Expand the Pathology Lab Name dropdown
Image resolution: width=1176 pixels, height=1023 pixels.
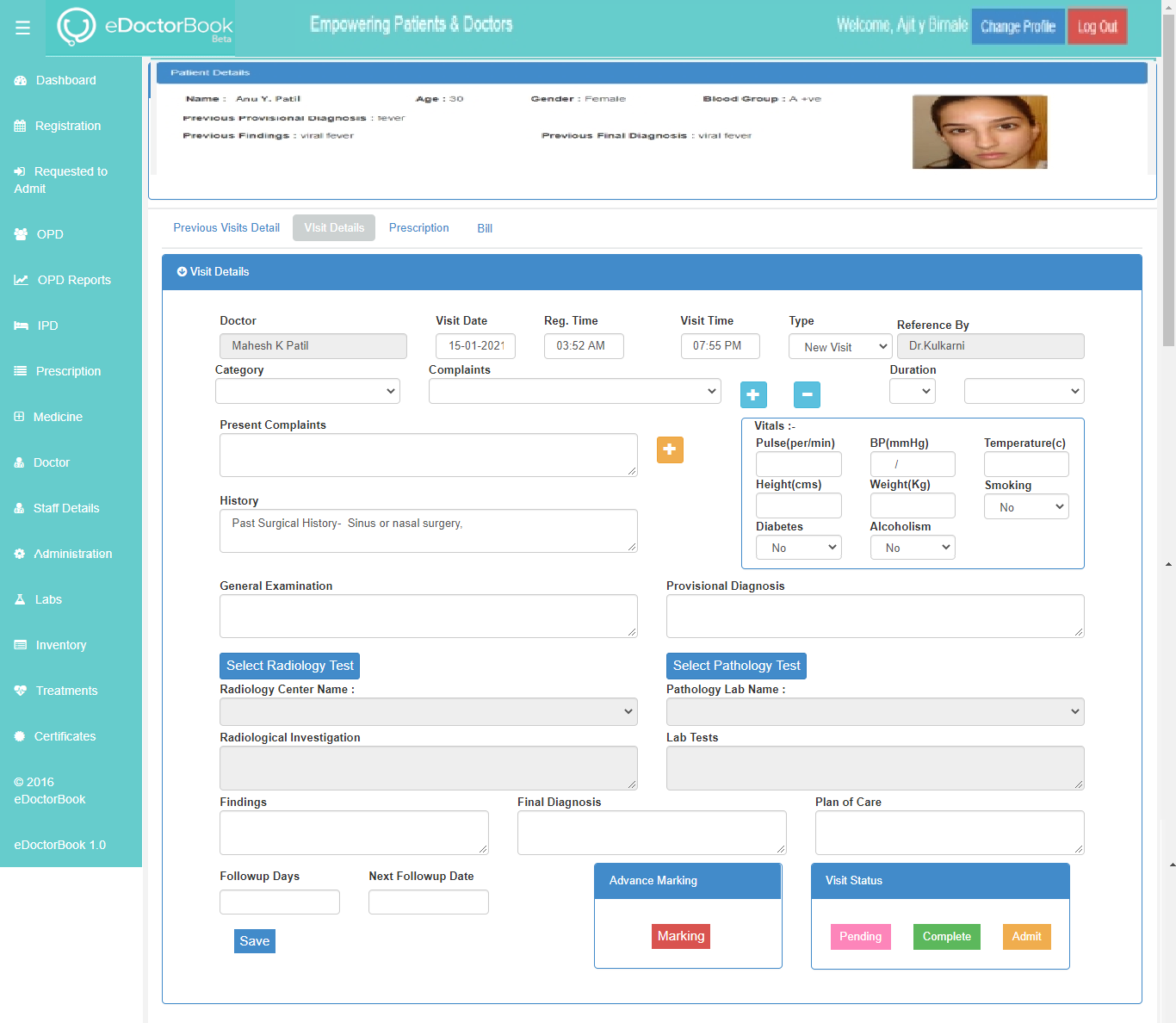875,711
